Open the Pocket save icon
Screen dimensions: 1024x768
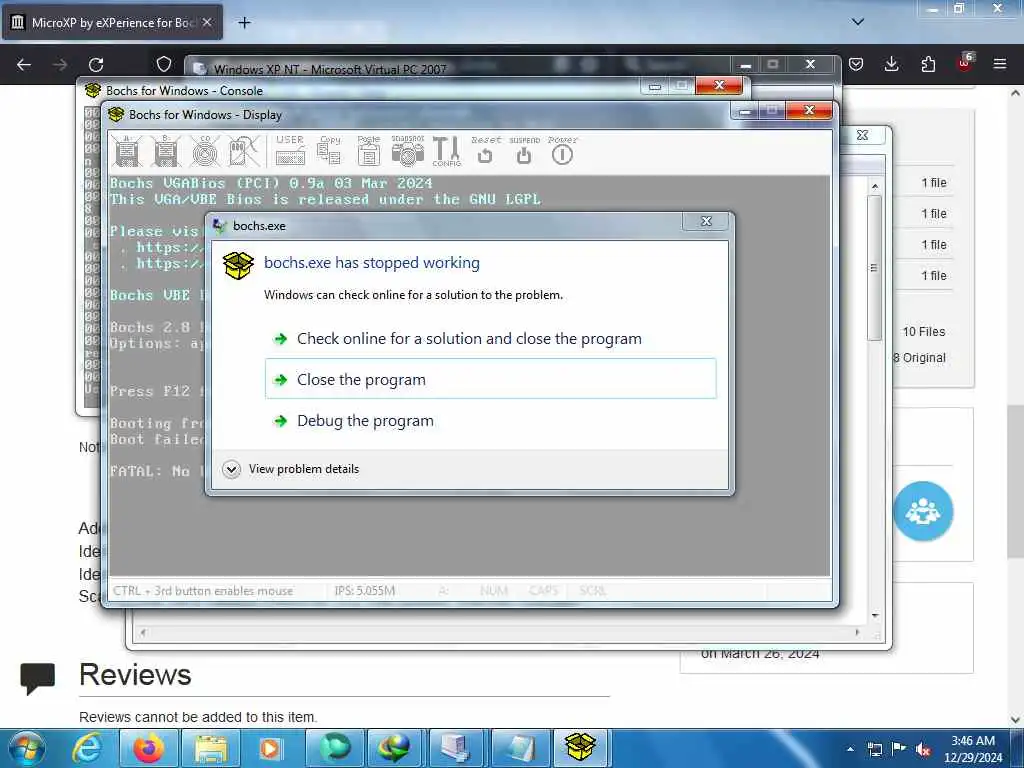856,64
